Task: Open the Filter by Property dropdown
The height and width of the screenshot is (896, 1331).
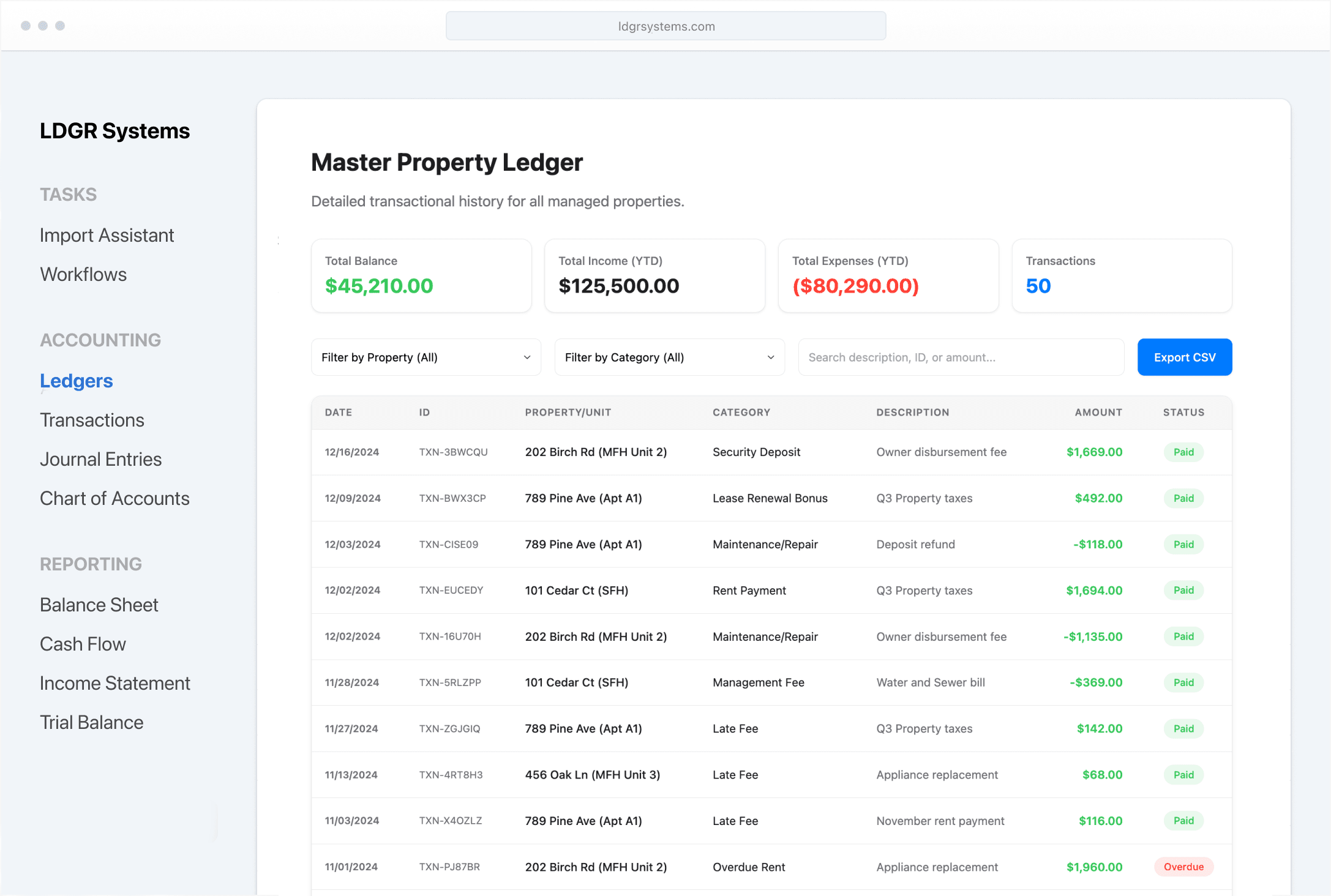Action: coord(426,357)
